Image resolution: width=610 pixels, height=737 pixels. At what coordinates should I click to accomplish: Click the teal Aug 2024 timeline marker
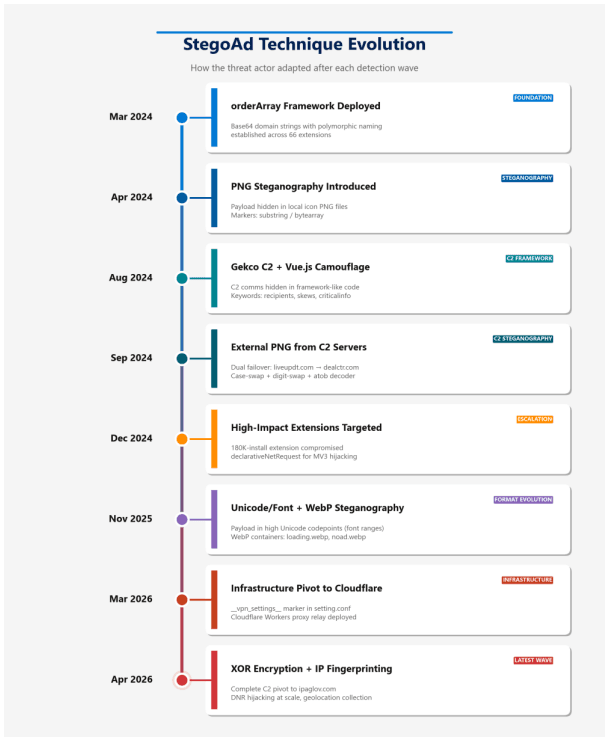point(182,278)
